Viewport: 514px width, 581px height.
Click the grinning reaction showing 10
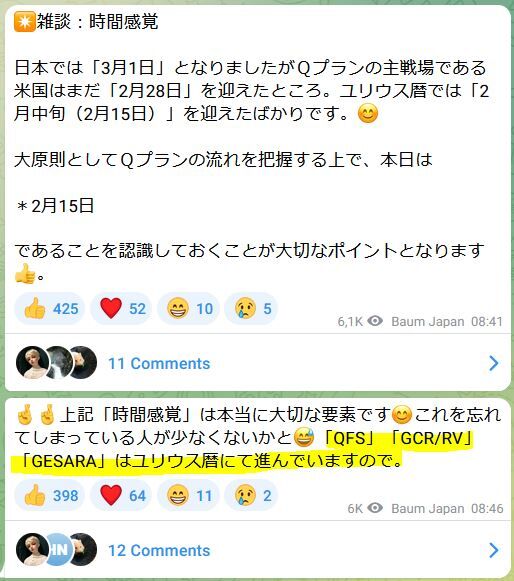point(188,308)
